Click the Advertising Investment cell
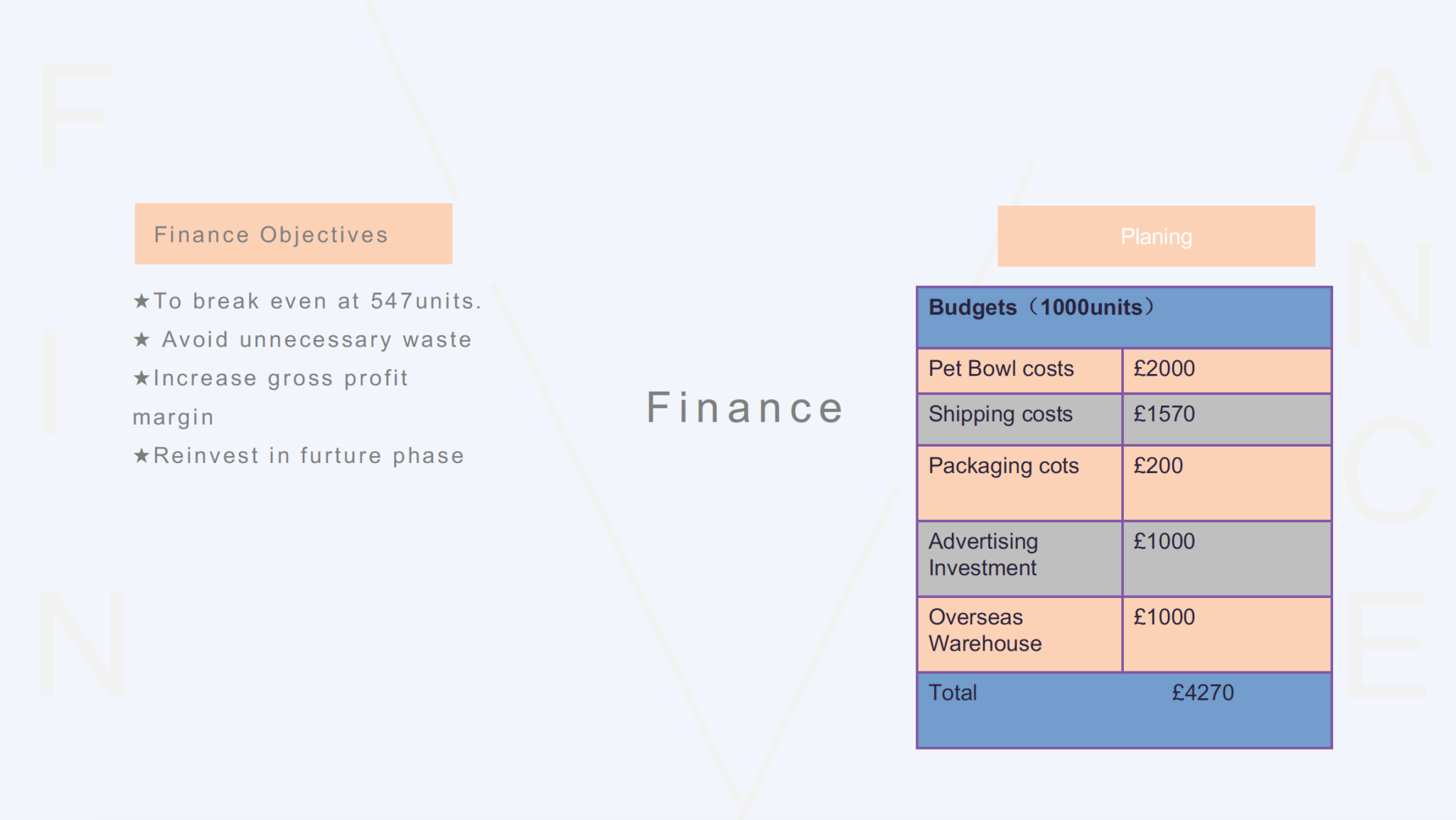1456x820 pixels. click(x=1019, y=559)
